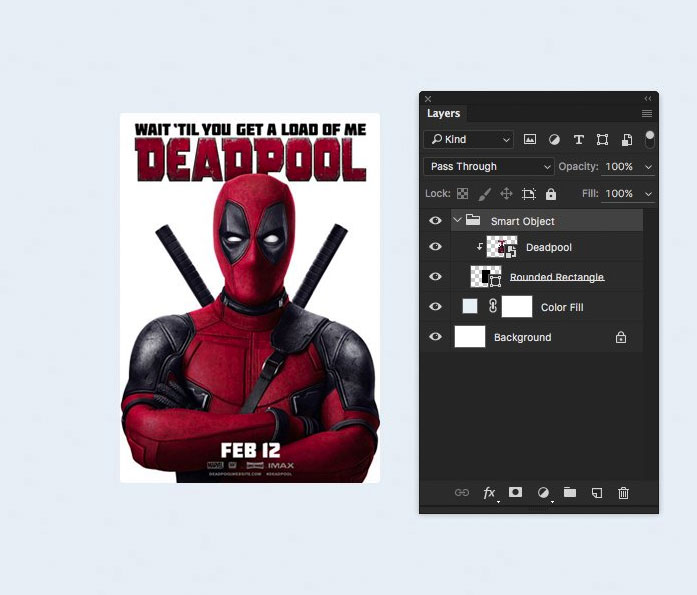Click the clipping mask arrow on Deadpool layer
This screenshot has height=595, width=697.
pyautogui.click(x=480, y=246)
